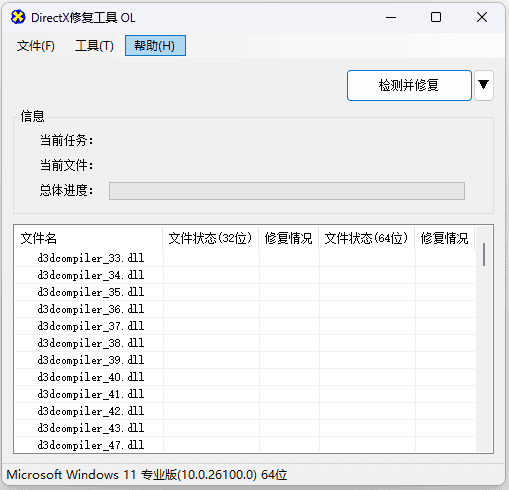The image size is (509, 490).
Task: Click the 修复情况 header after 64位 column
Action: tap(445, 238)
